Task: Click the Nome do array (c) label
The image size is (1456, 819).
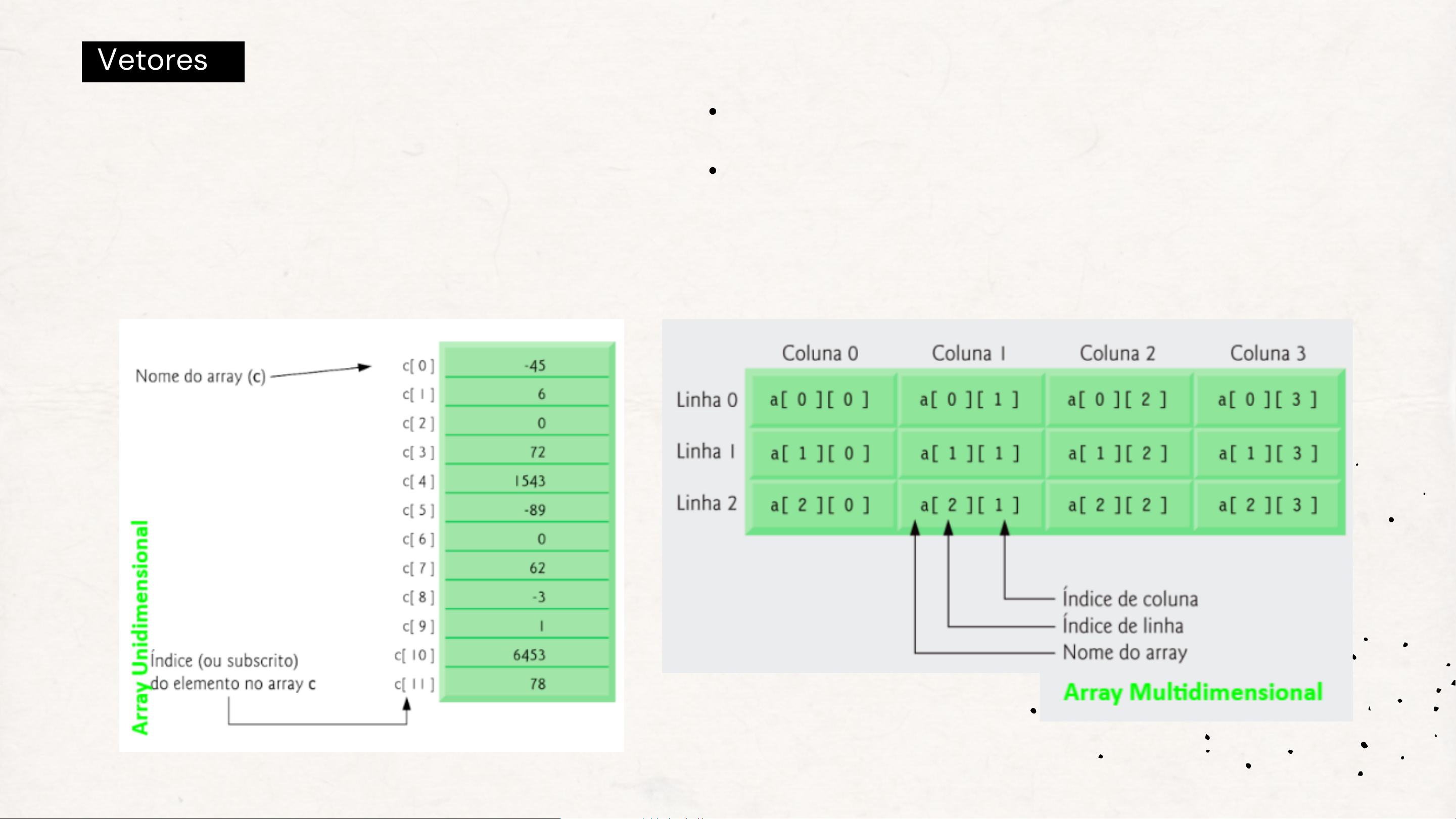Action: [x=200, y=376]
